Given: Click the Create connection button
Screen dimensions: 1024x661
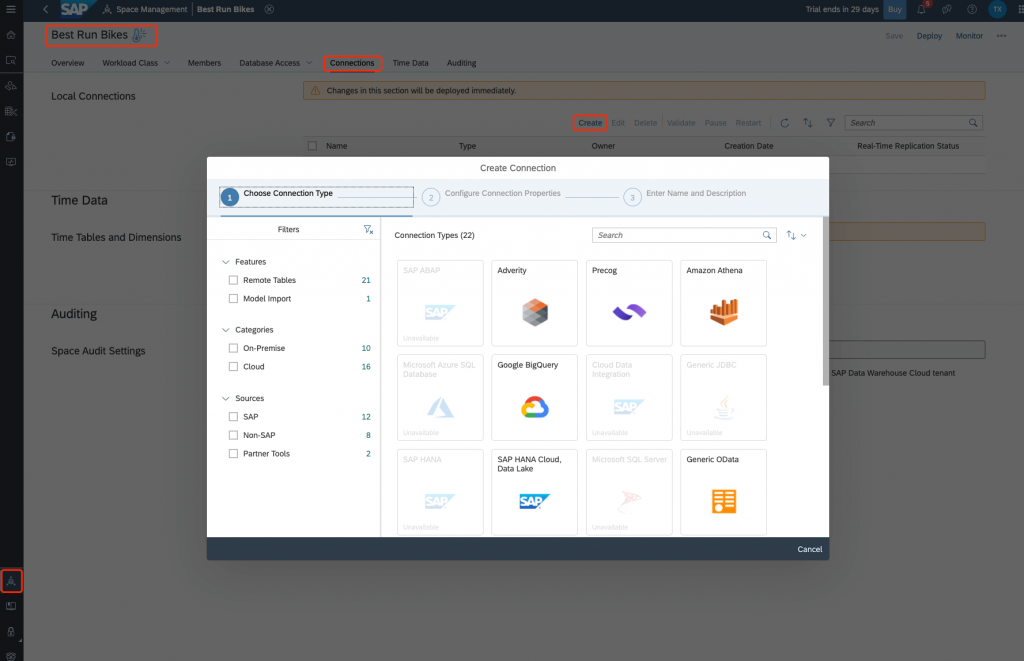Looking at the screenshot, I should coord(590,123).
